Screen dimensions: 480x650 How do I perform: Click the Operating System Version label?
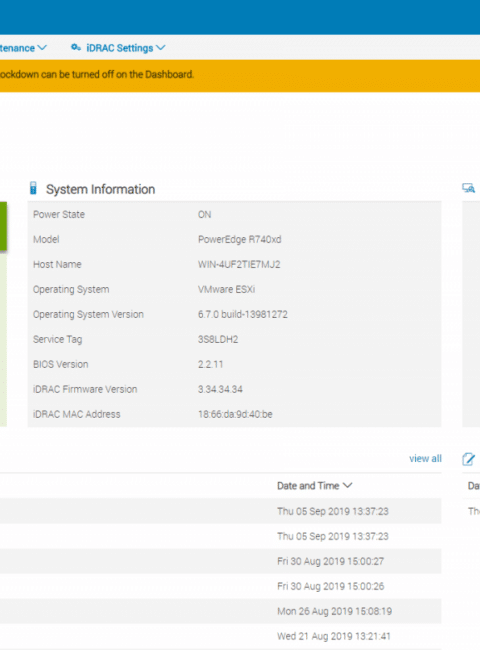tap(88, 314)
